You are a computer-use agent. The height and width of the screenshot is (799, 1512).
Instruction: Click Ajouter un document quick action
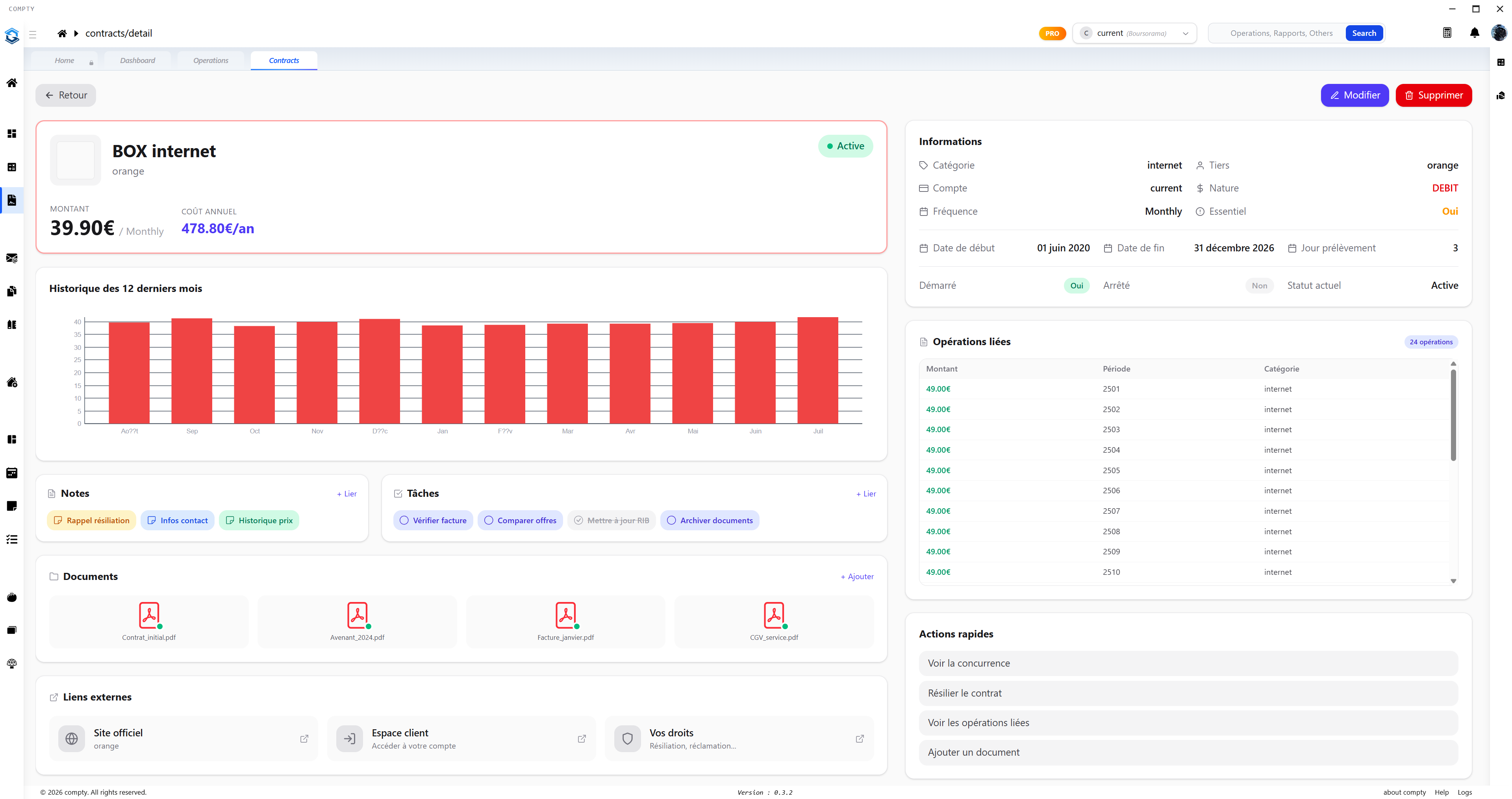pyautogui.click(x=1188, y=753)
